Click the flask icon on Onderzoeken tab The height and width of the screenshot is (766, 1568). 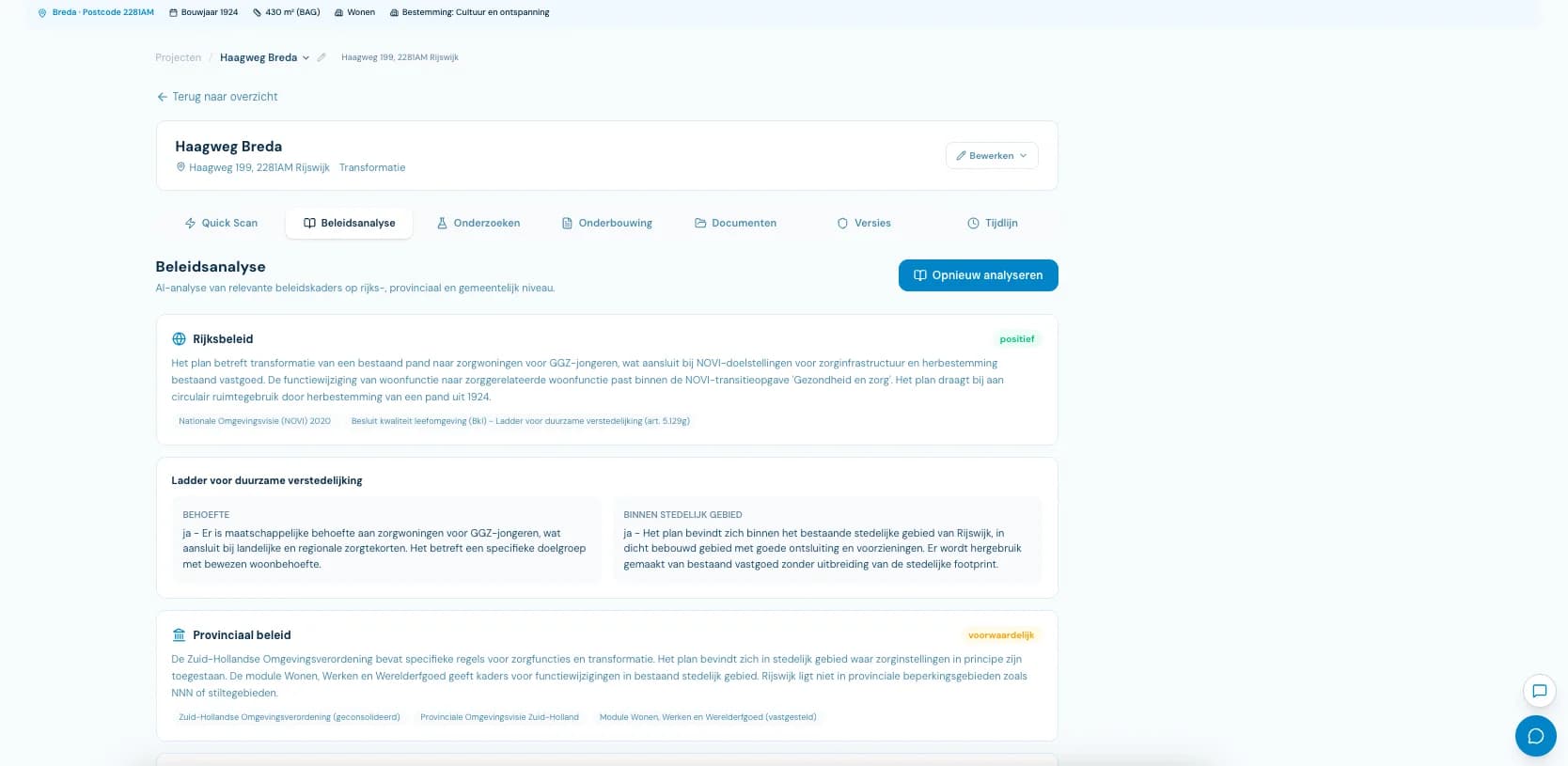(x=442, y=223)
